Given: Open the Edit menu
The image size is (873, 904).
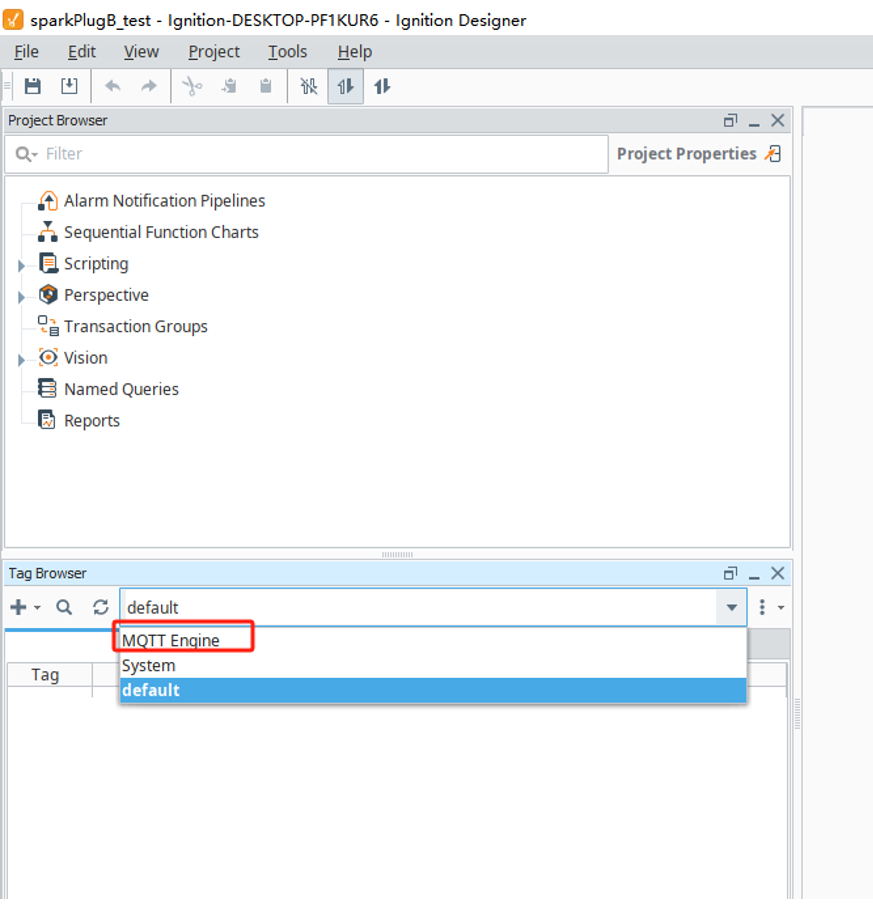Looking at the screenshot, I should pyautogui.click(x=82, y=52).
